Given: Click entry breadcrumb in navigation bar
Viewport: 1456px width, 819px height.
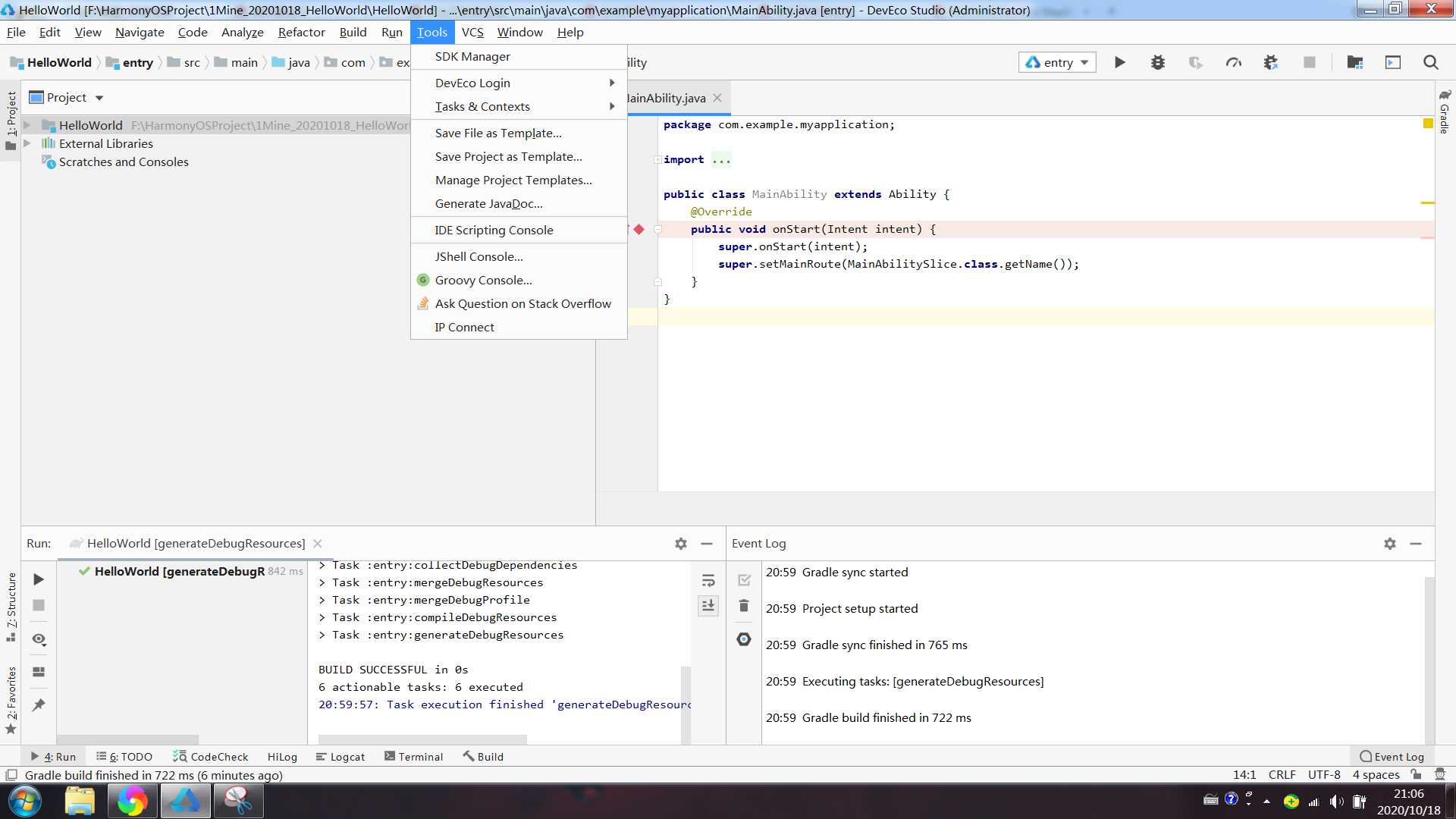Looking at the screenshot, I should (130, 62).
